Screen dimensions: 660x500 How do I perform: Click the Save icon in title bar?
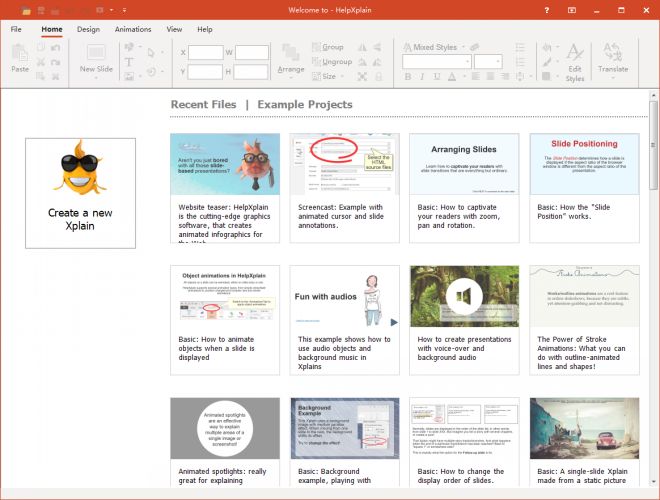click(x=41, y=10)
